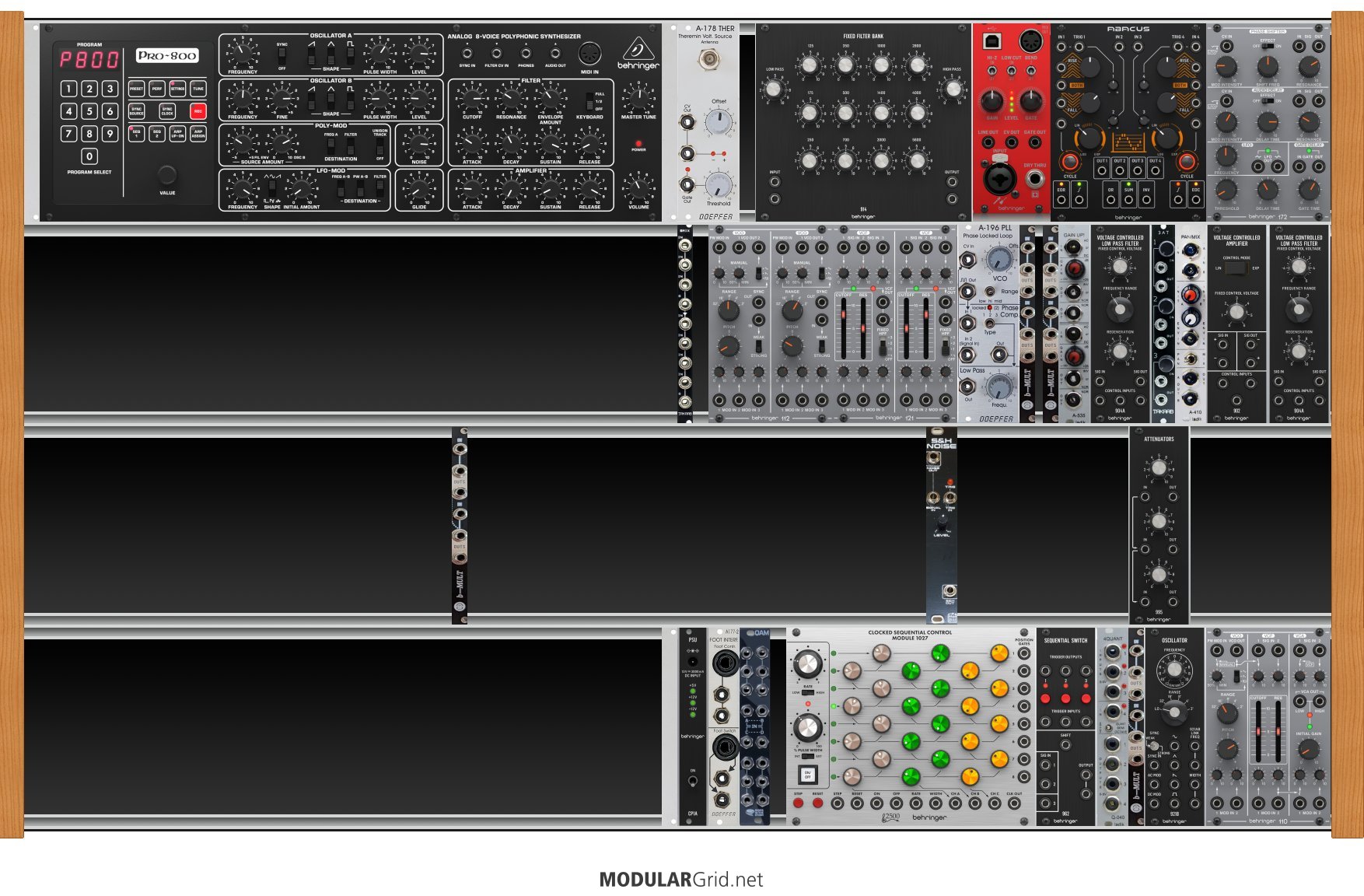Screen dimensions: 1364x896
Task: Click the VALUE knob on Pro-800
Action: (167, 174)
